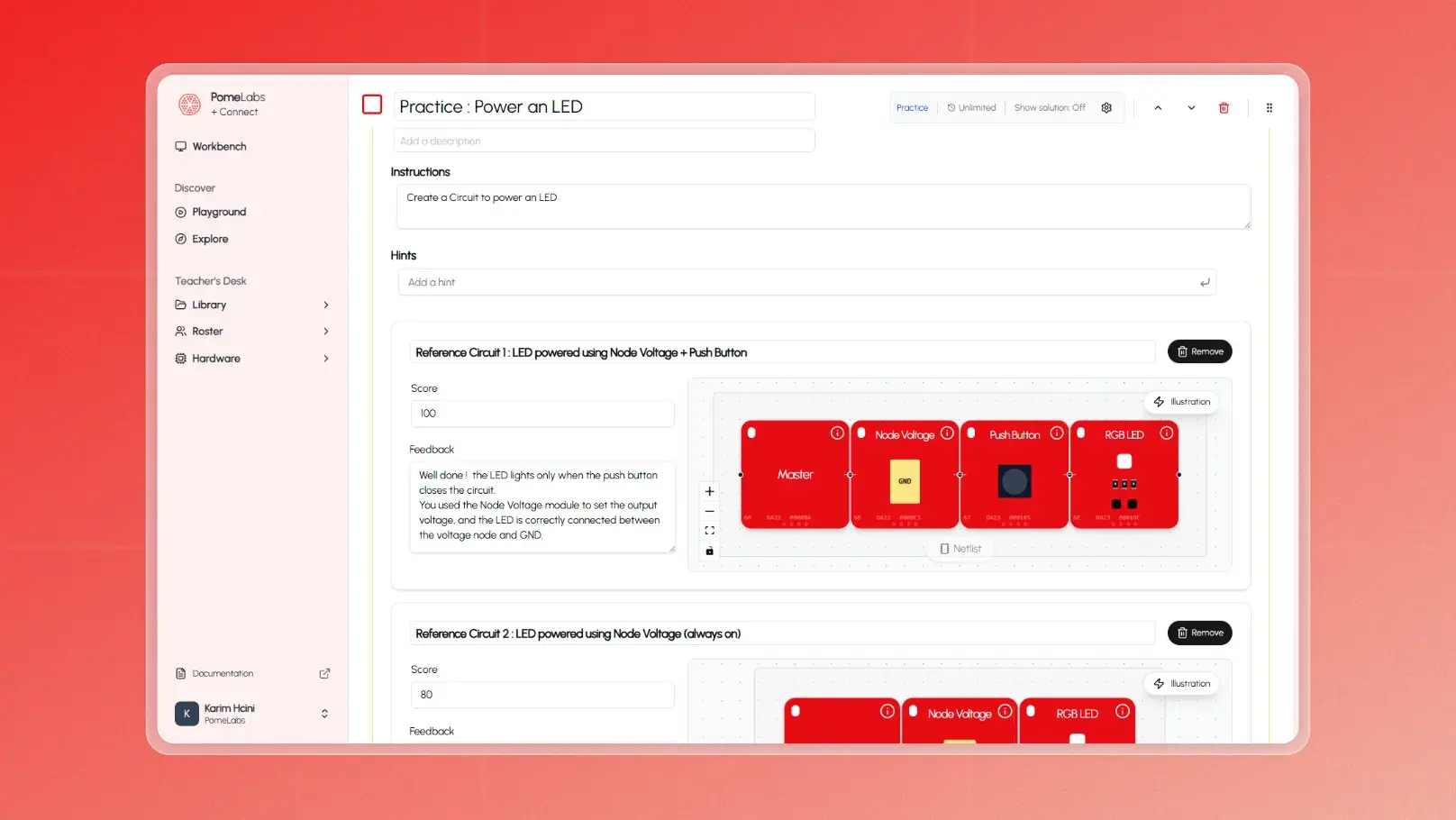Viewport: 1456px width, 820px height.
Task: Open info for the Push Button module
Action: tap(1057, 433)
